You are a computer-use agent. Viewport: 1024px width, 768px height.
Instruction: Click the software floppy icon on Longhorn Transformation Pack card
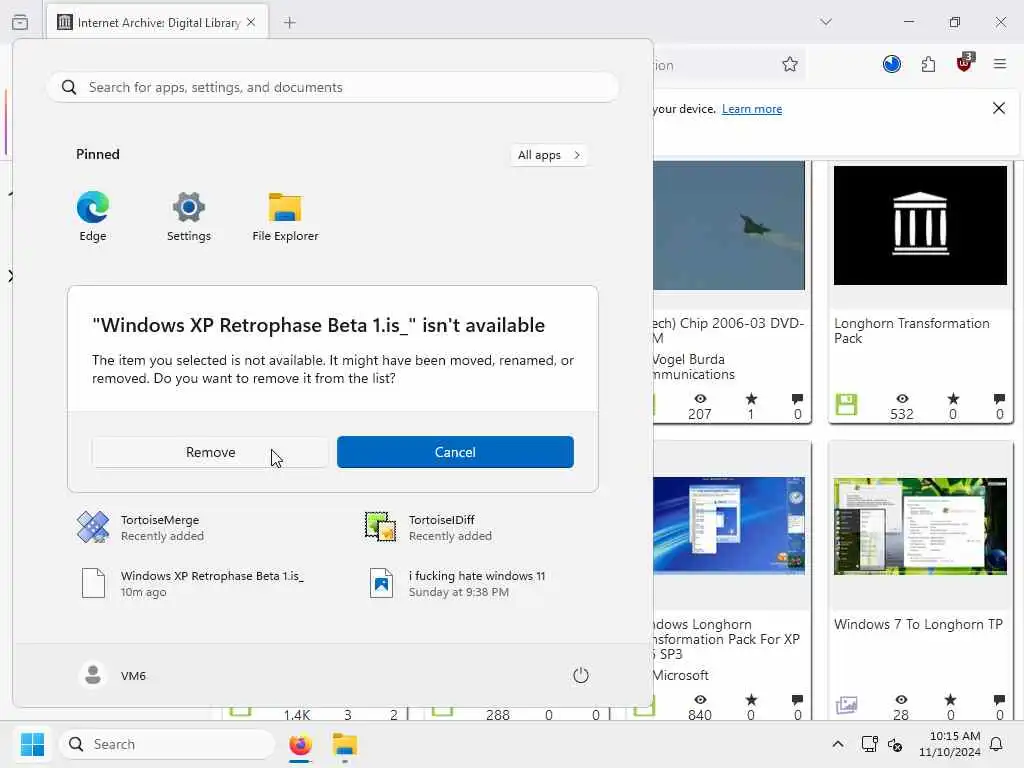click(x=846, y=405)
